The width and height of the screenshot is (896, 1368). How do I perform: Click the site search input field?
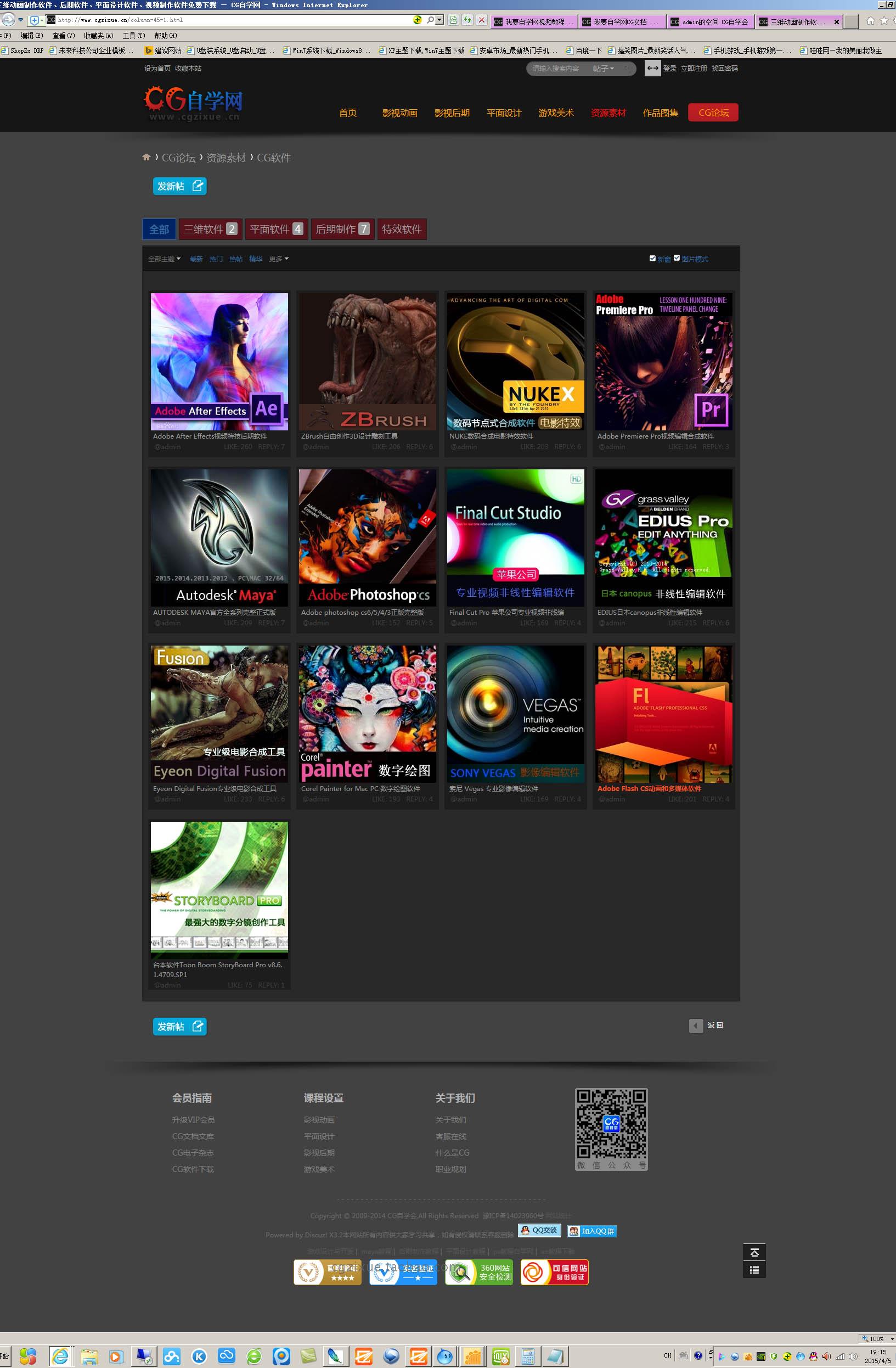tap(558, 69)
